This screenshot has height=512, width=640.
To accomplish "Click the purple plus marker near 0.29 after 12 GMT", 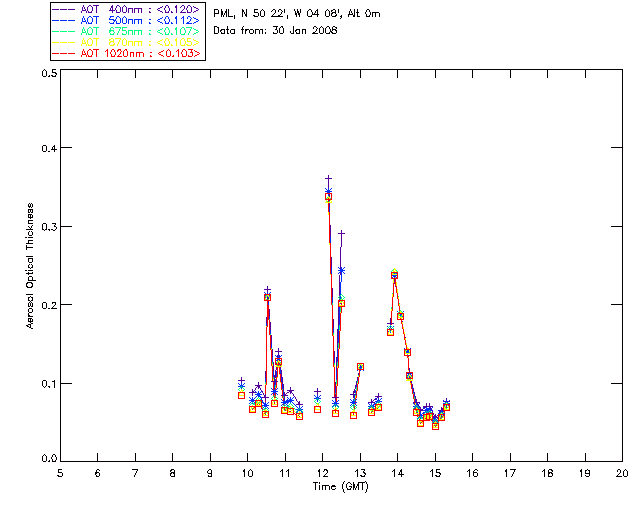I will [x=342, y=234].
